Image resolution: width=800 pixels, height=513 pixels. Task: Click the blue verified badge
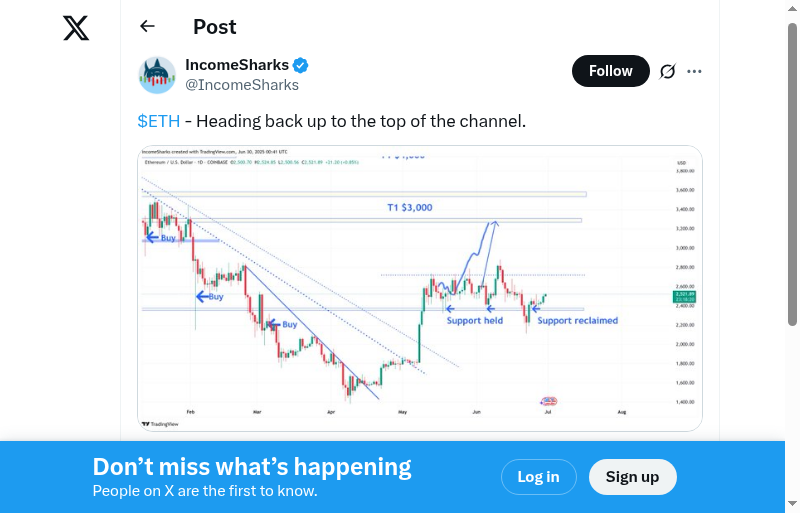click(x=301, y=66)
